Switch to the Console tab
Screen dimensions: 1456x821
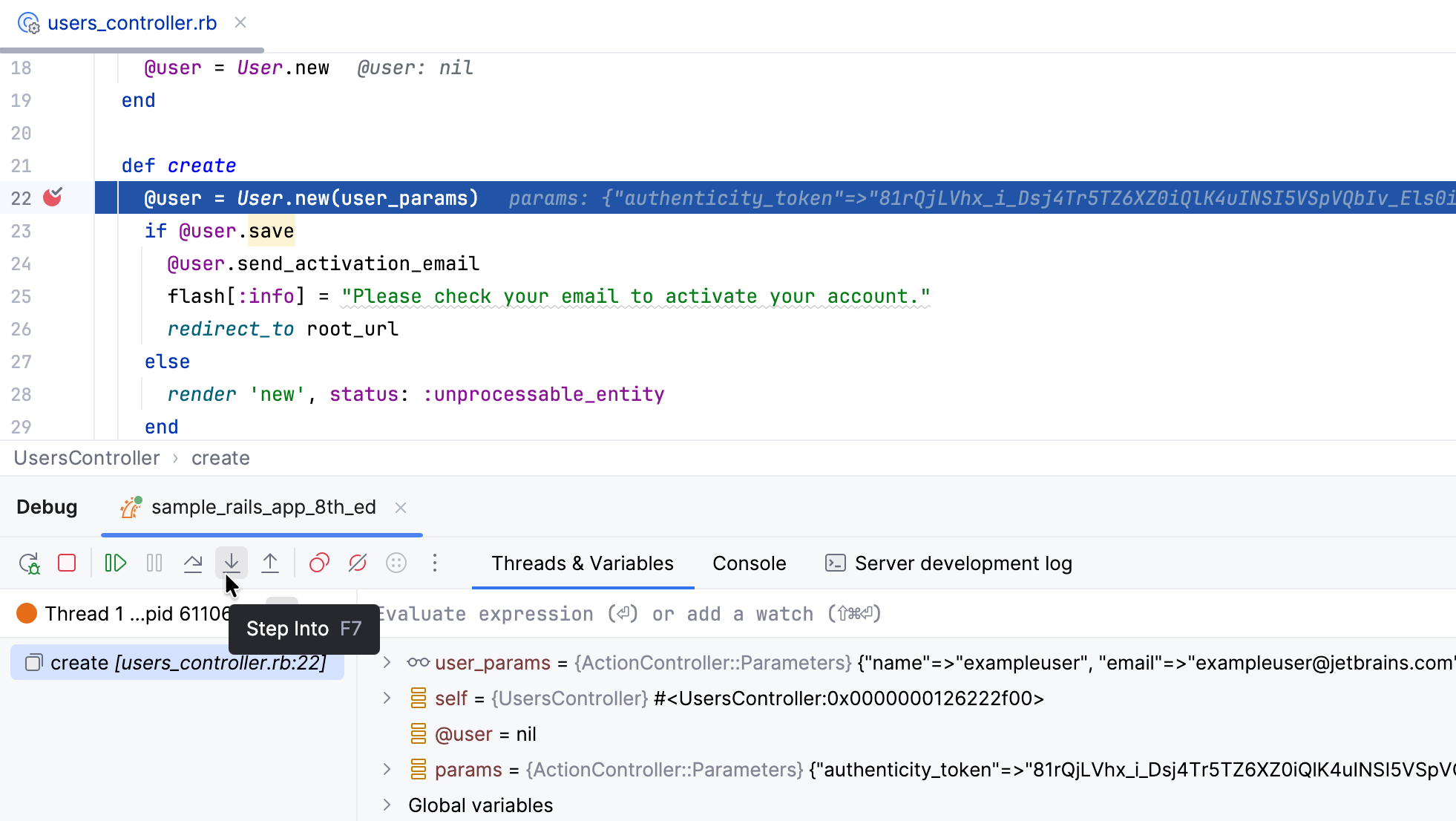point(749,563)
